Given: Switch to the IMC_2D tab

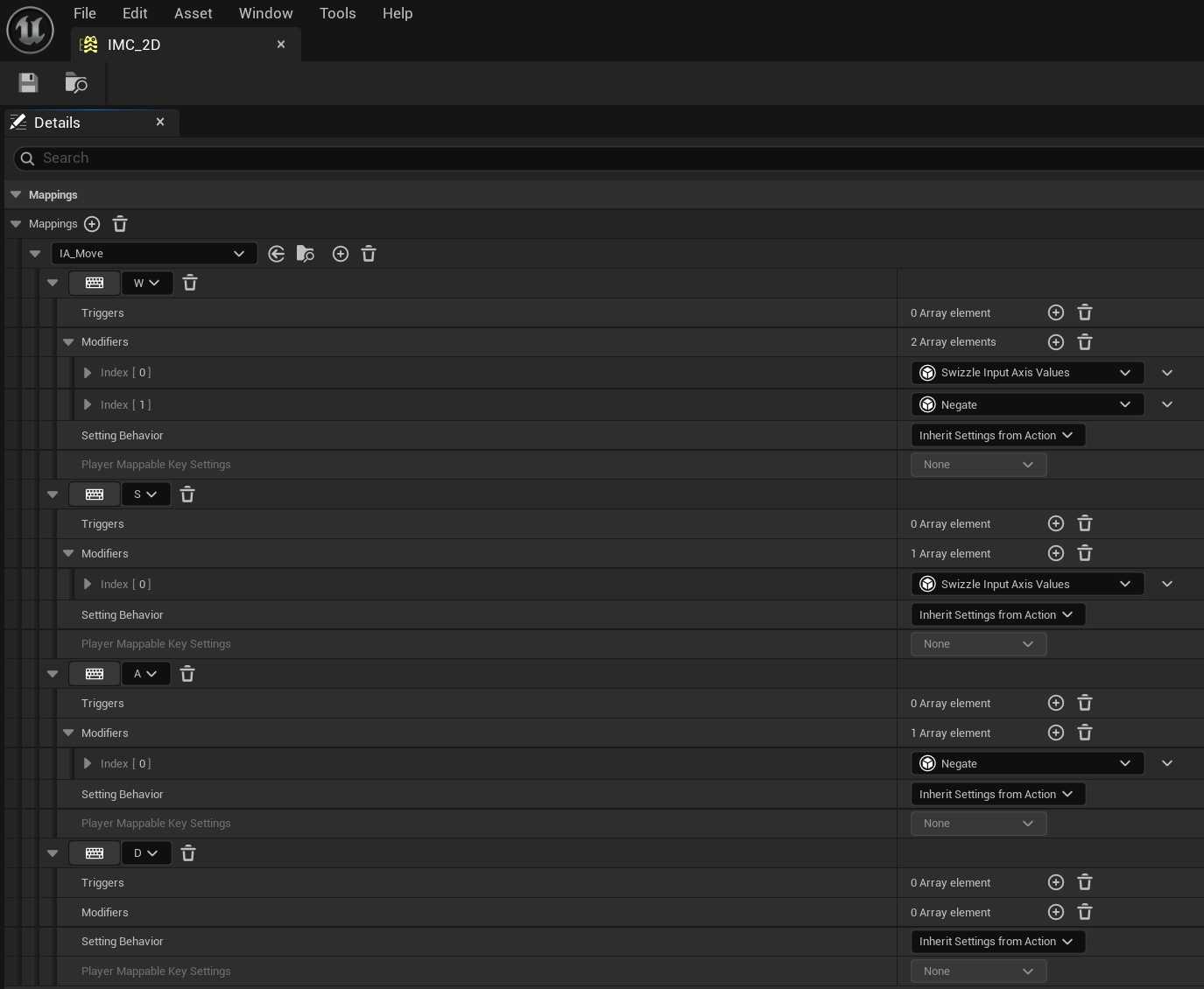Looking at the screenshot, I should click(134, 45).
